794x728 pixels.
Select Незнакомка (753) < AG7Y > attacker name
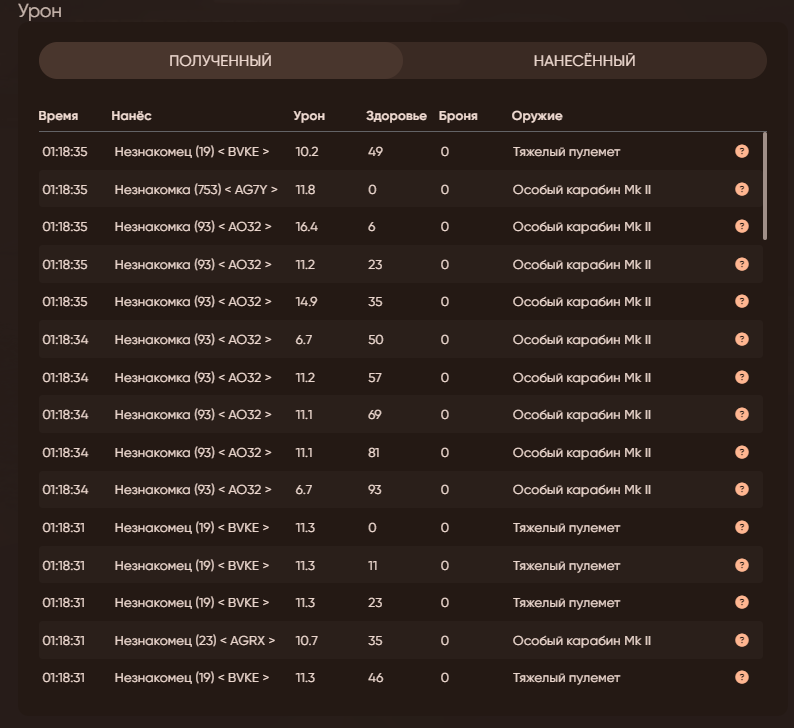[196, 190]
